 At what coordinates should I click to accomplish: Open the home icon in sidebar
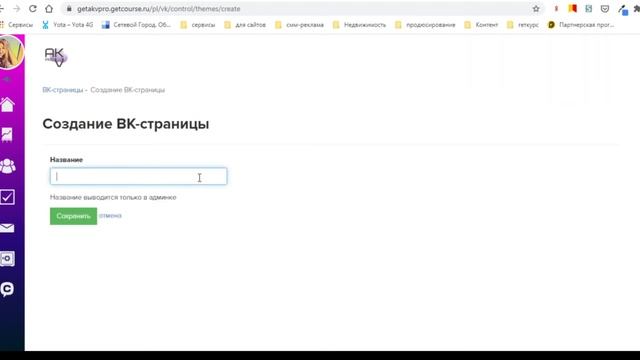click(7, 105)
